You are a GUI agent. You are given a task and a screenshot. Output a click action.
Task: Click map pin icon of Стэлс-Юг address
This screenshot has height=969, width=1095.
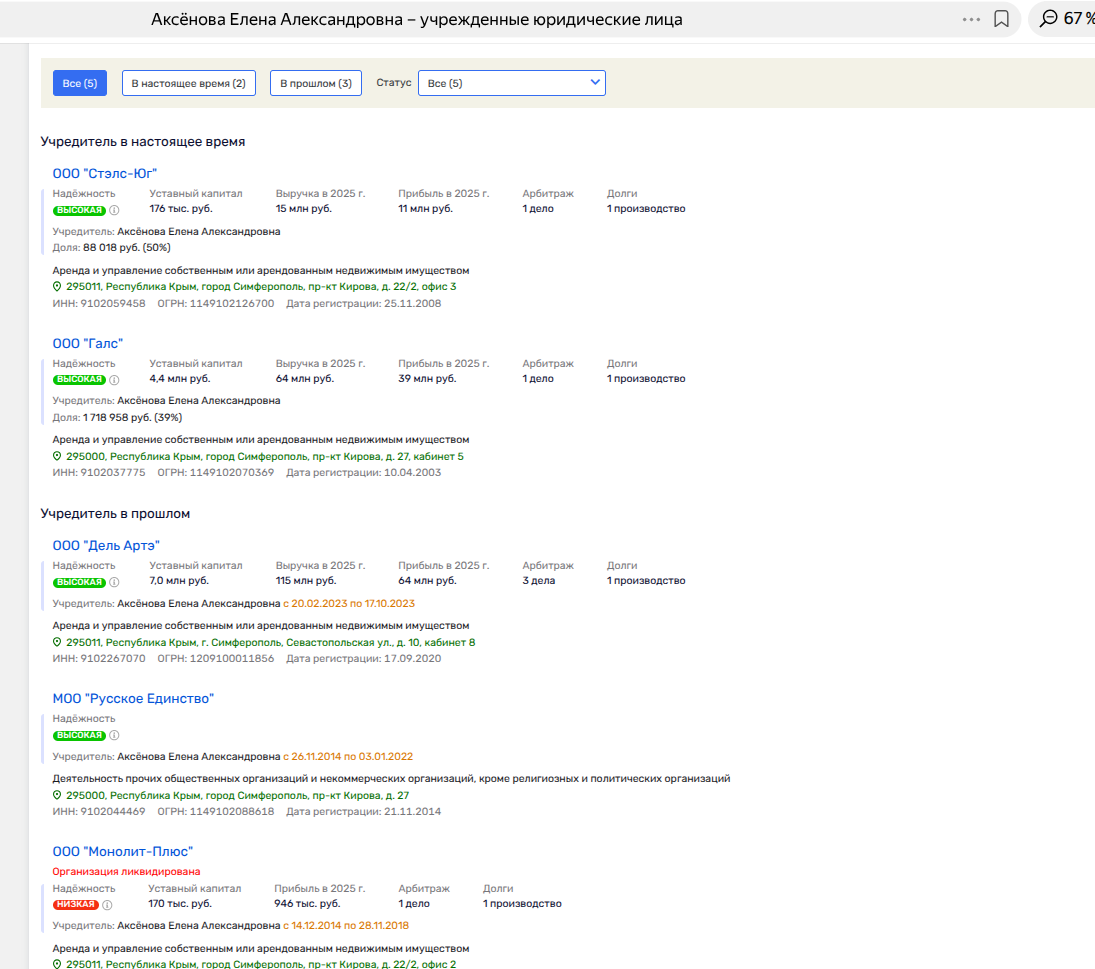57,286
